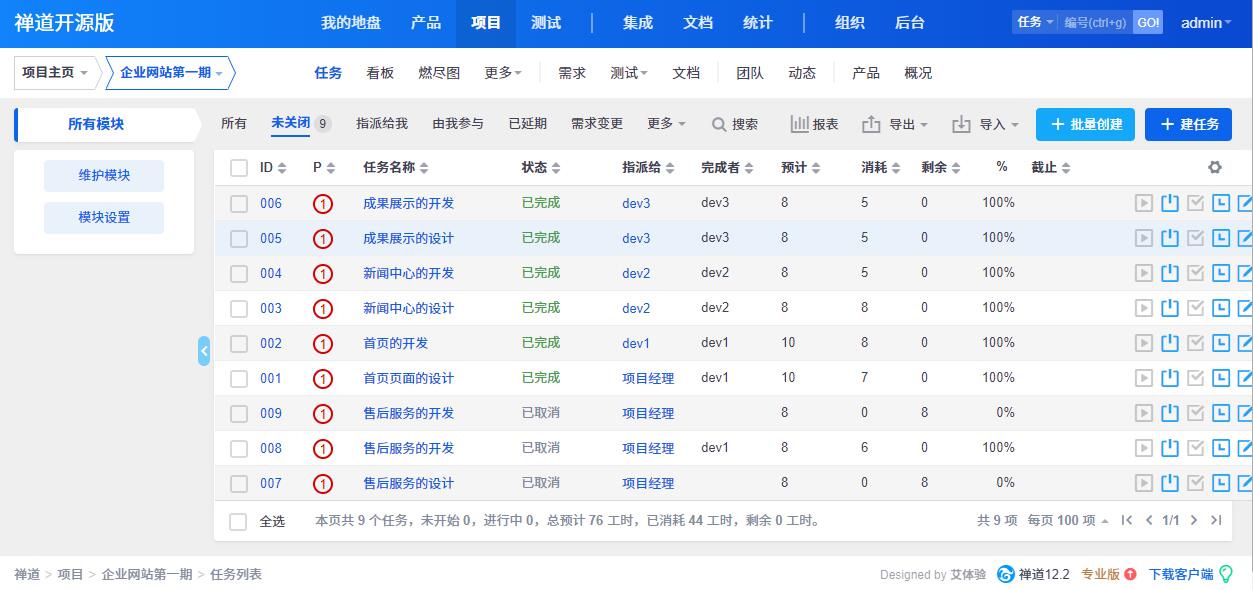Screen dimensions: 1253x590
Task: Click the close-task icon for task 001
Action: pyautogui.click(x=1170, y=378)
